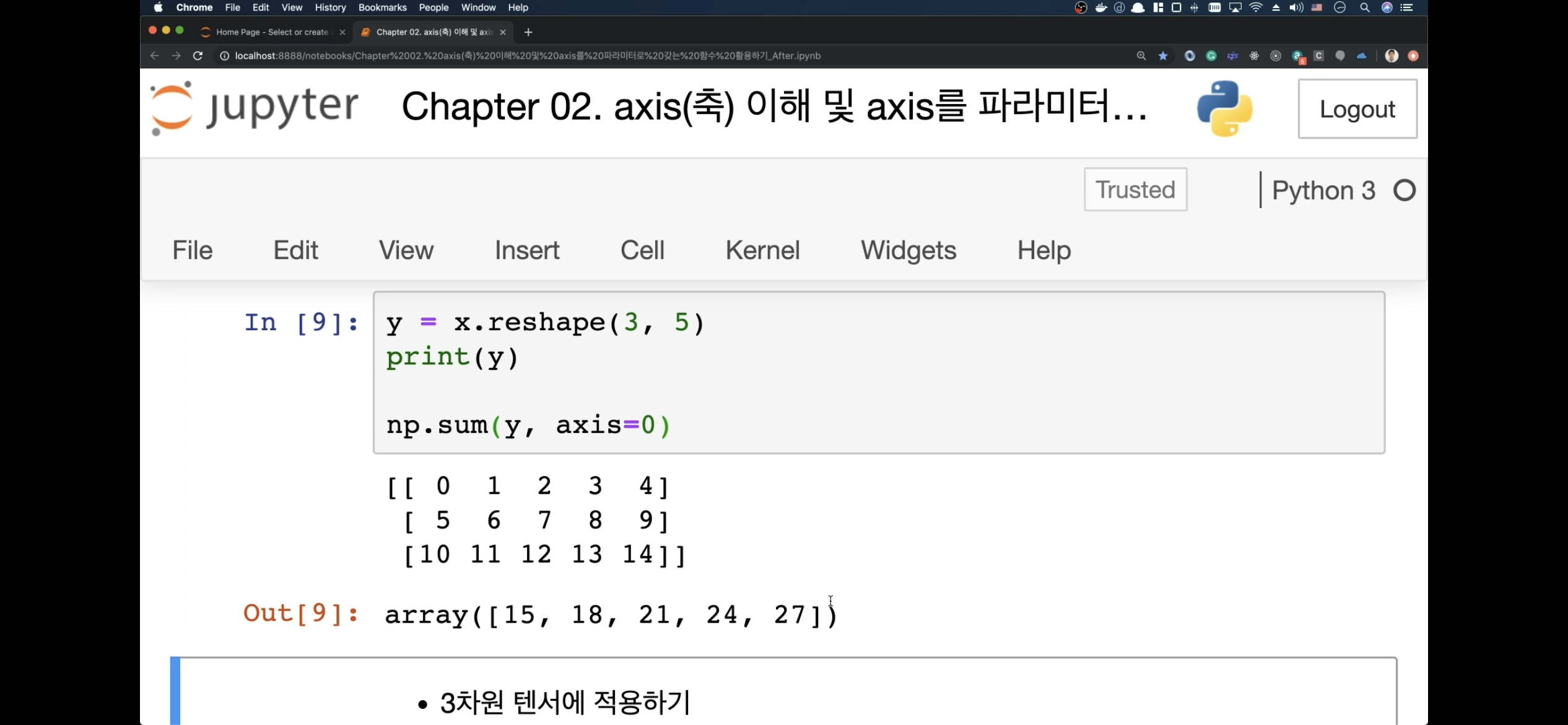The width and height of the screenshot is (1568, 725).
Task: Click the Jupyter logo
Action: 255,108
